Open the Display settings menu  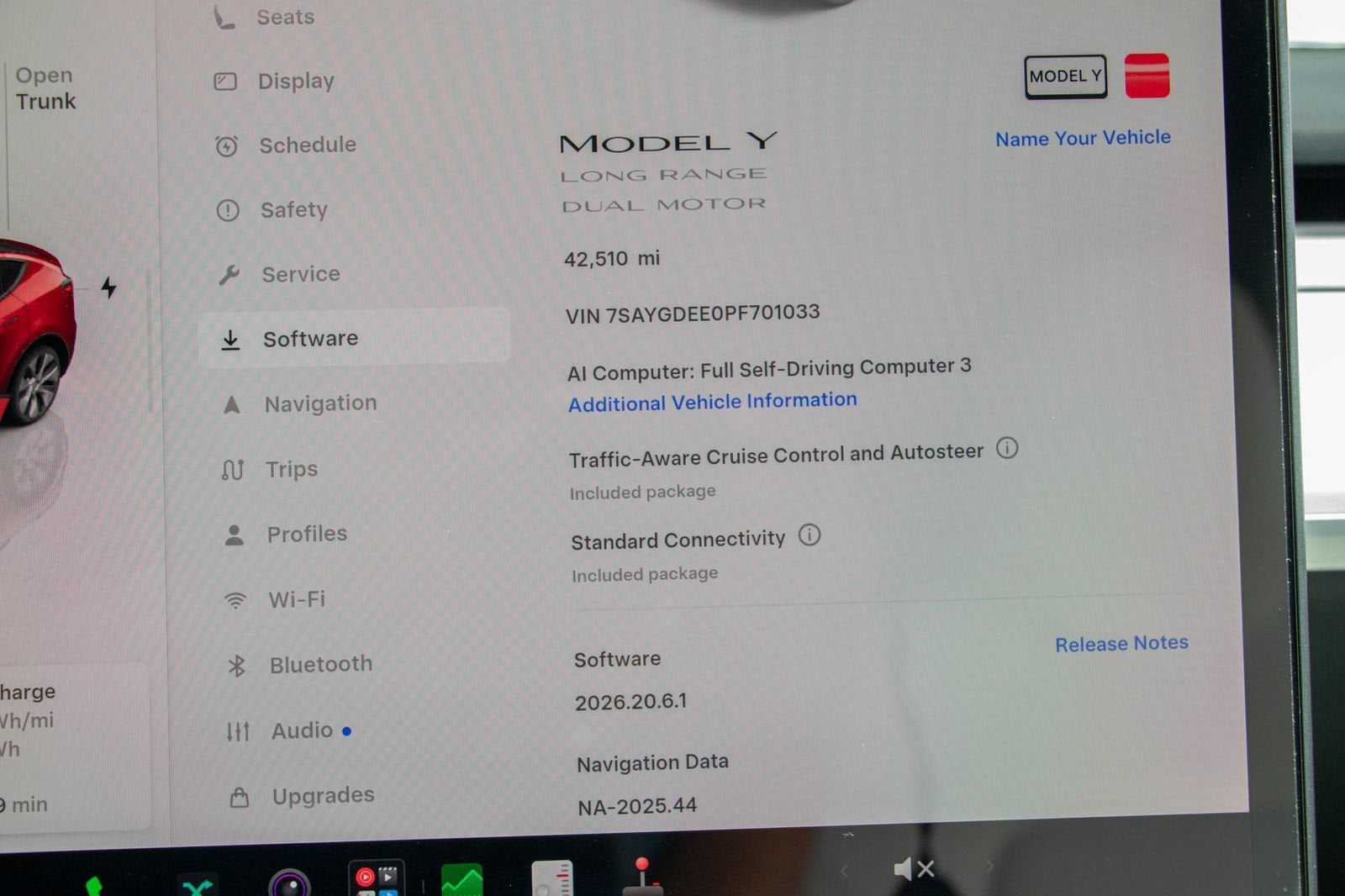click(274, 81)
